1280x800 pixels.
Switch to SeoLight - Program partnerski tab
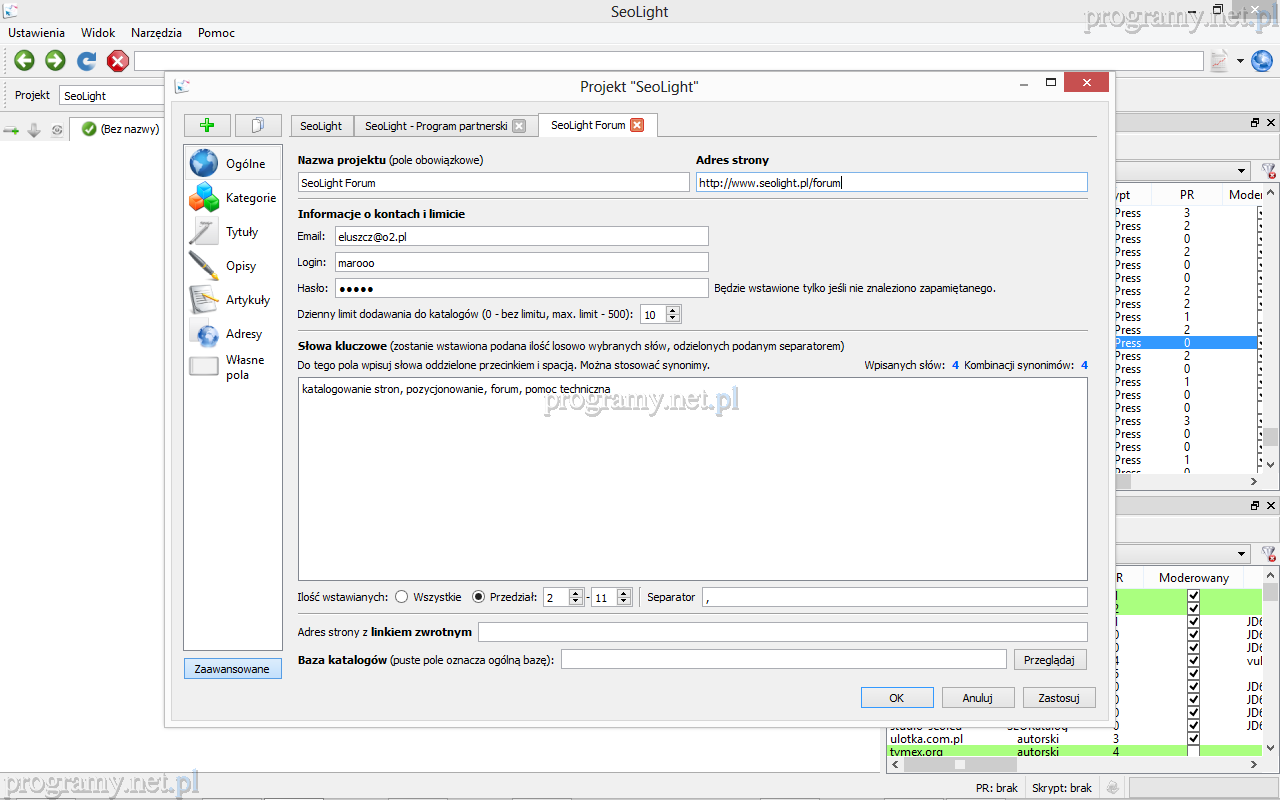pos(435,126)
